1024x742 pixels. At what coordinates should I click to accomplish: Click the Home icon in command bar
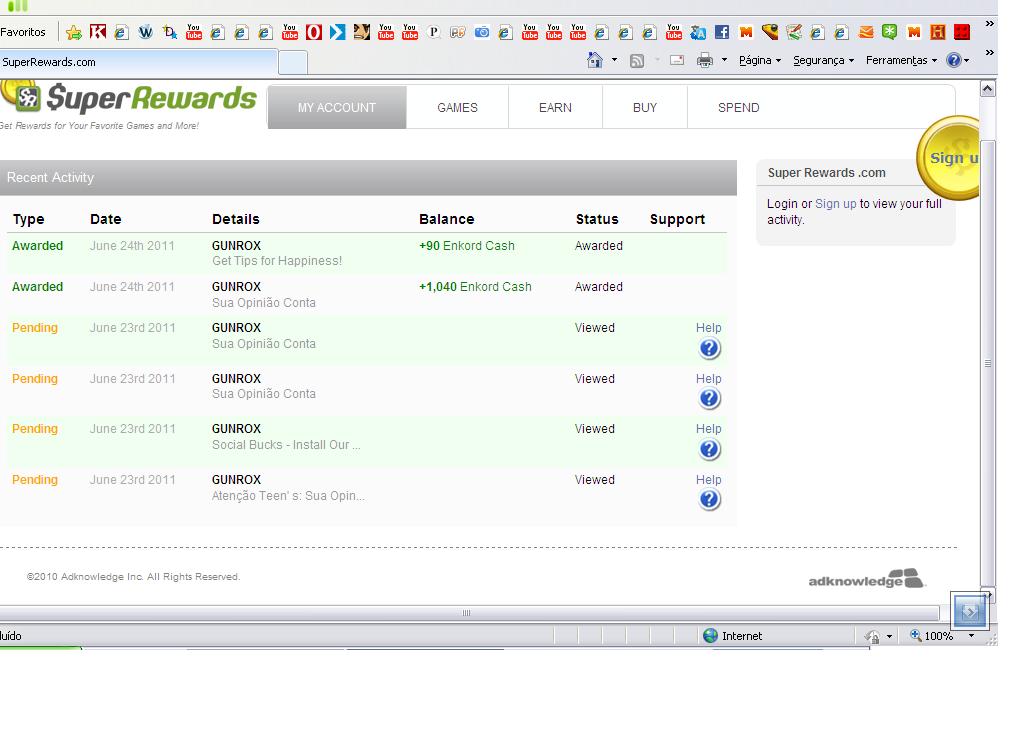[594, 60]
